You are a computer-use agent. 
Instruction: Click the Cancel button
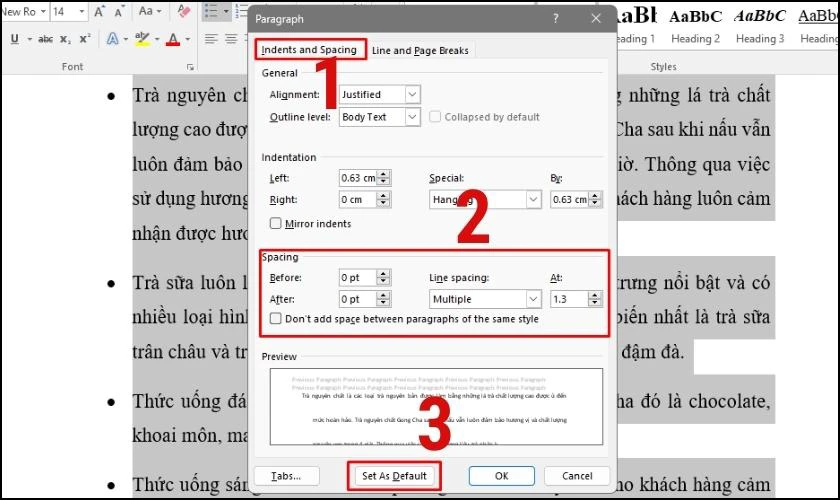[x=577, y=476]
